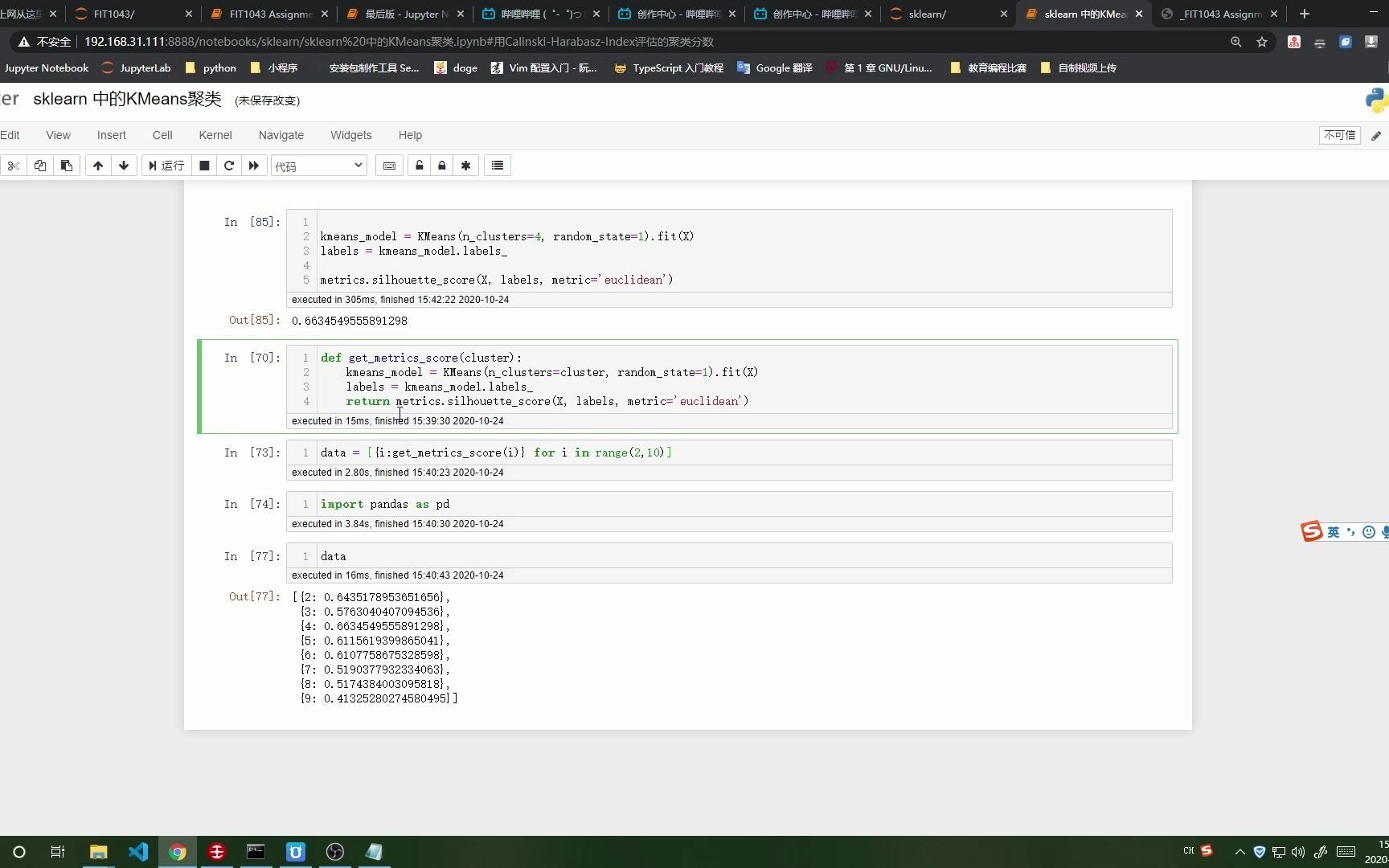Click the locked padlock toolbar icon
This screenshot has width=1389, height=868.
pyautogui.click(x=441, y=166)
